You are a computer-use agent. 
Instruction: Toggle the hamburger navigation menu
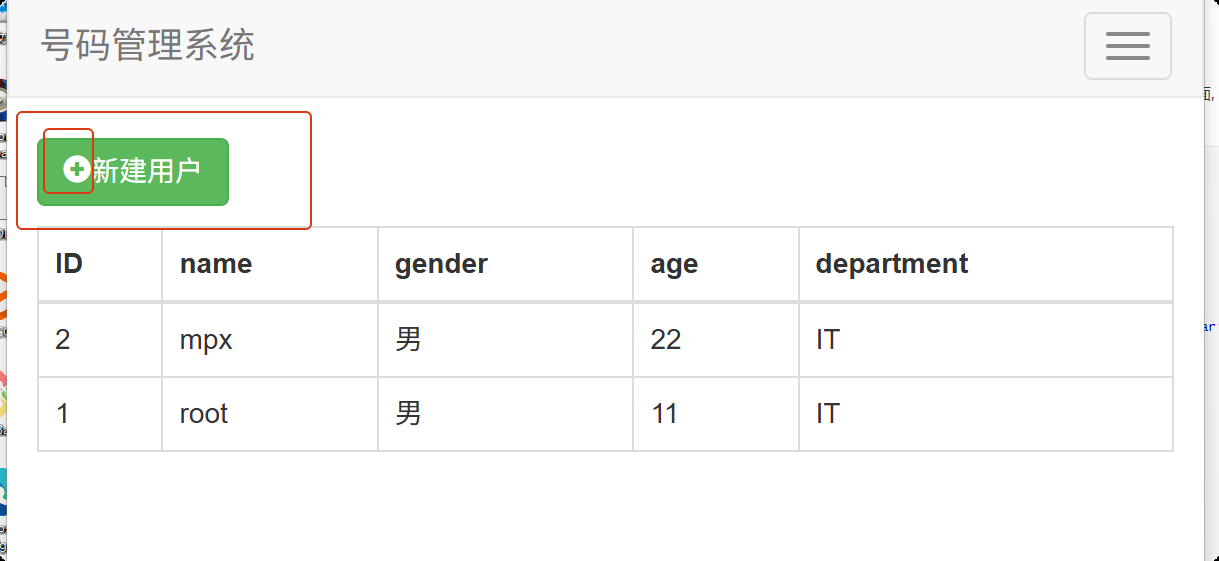click(x=1127, y=46)
